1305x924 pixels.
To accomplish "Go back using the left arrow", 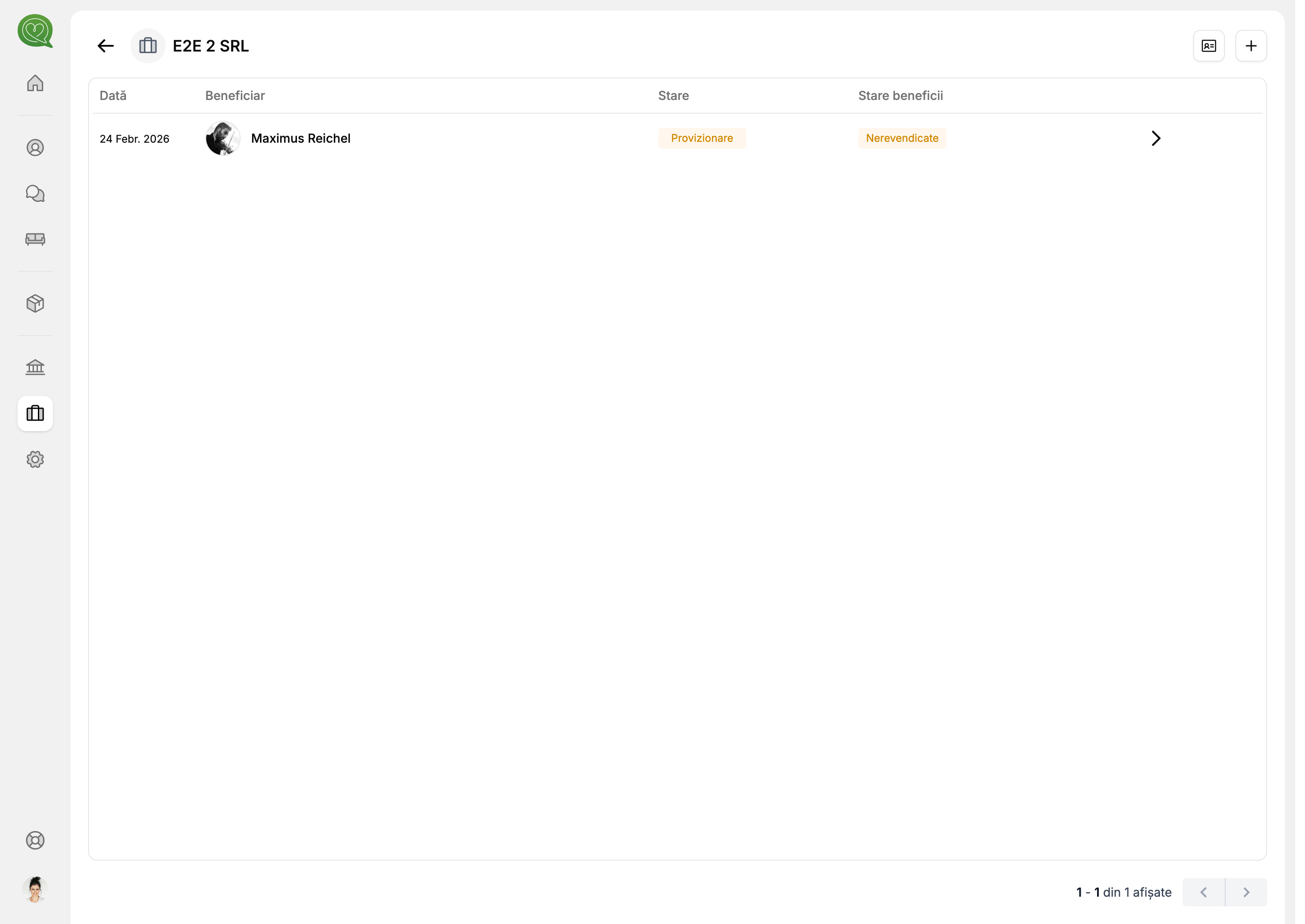I will [x=106, y=46].
